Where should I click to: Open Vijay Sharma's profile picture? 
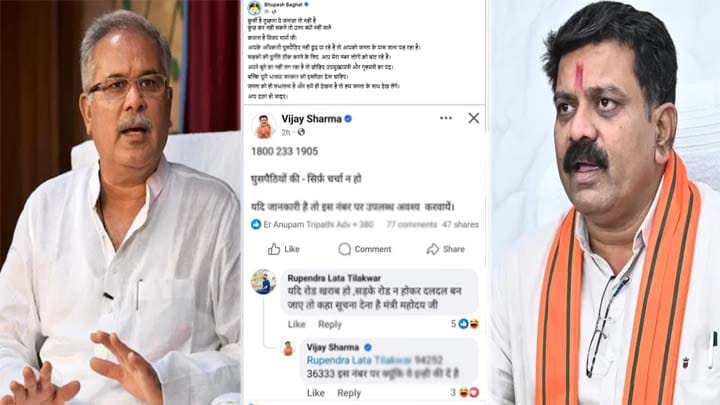pos(264,125)
